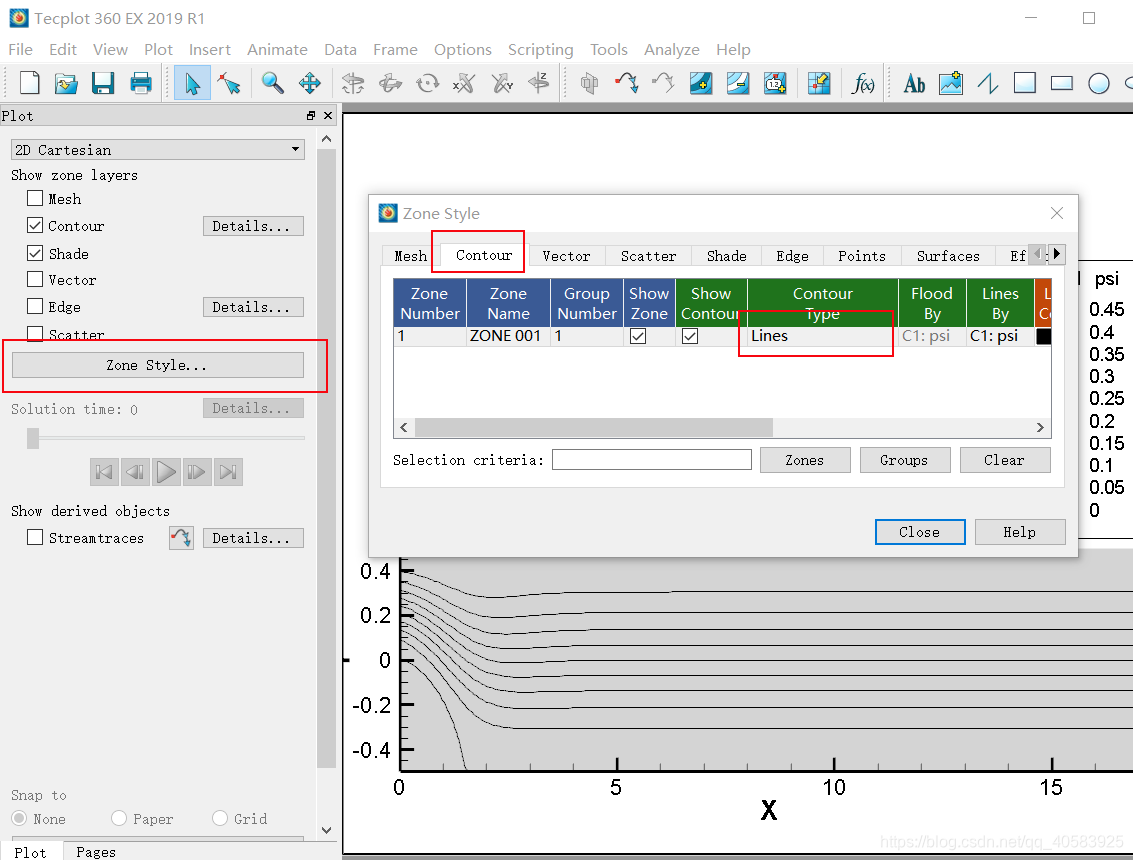Activate the zoom magnifier tool
Image resolution: width=1133 pixels, height=860 pixels.
tap(272, 83)
